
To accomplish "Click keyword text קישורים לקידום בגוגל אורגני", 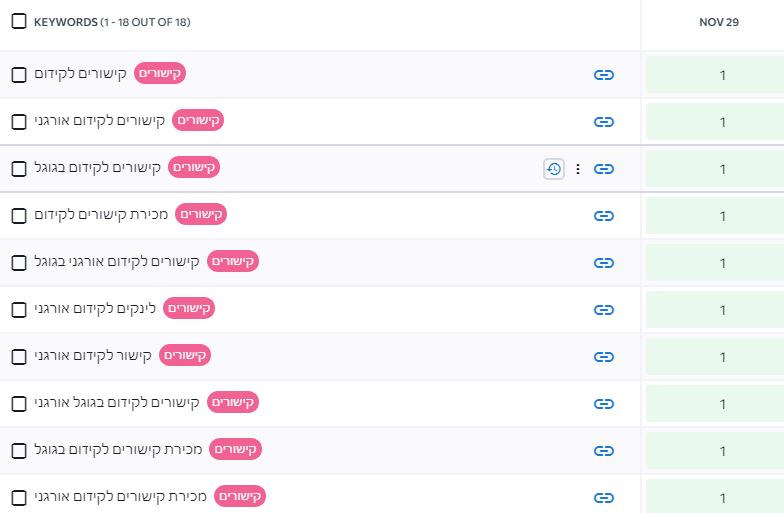I will tap(117, 402).
